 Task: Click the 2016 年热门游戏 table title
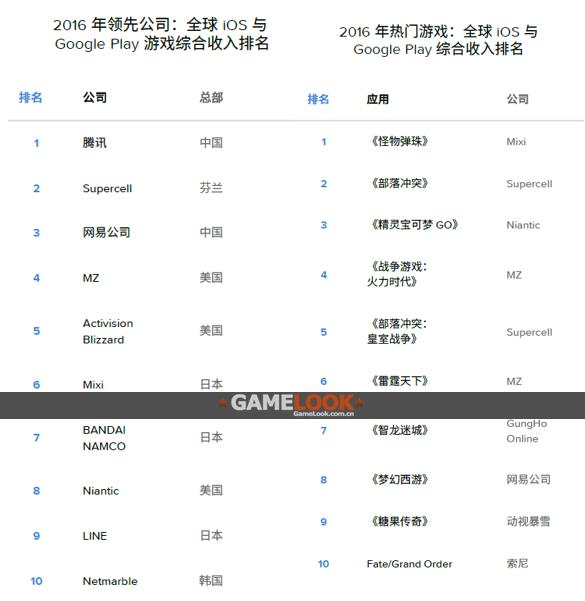pyautogui.click(x=438, y=40)
